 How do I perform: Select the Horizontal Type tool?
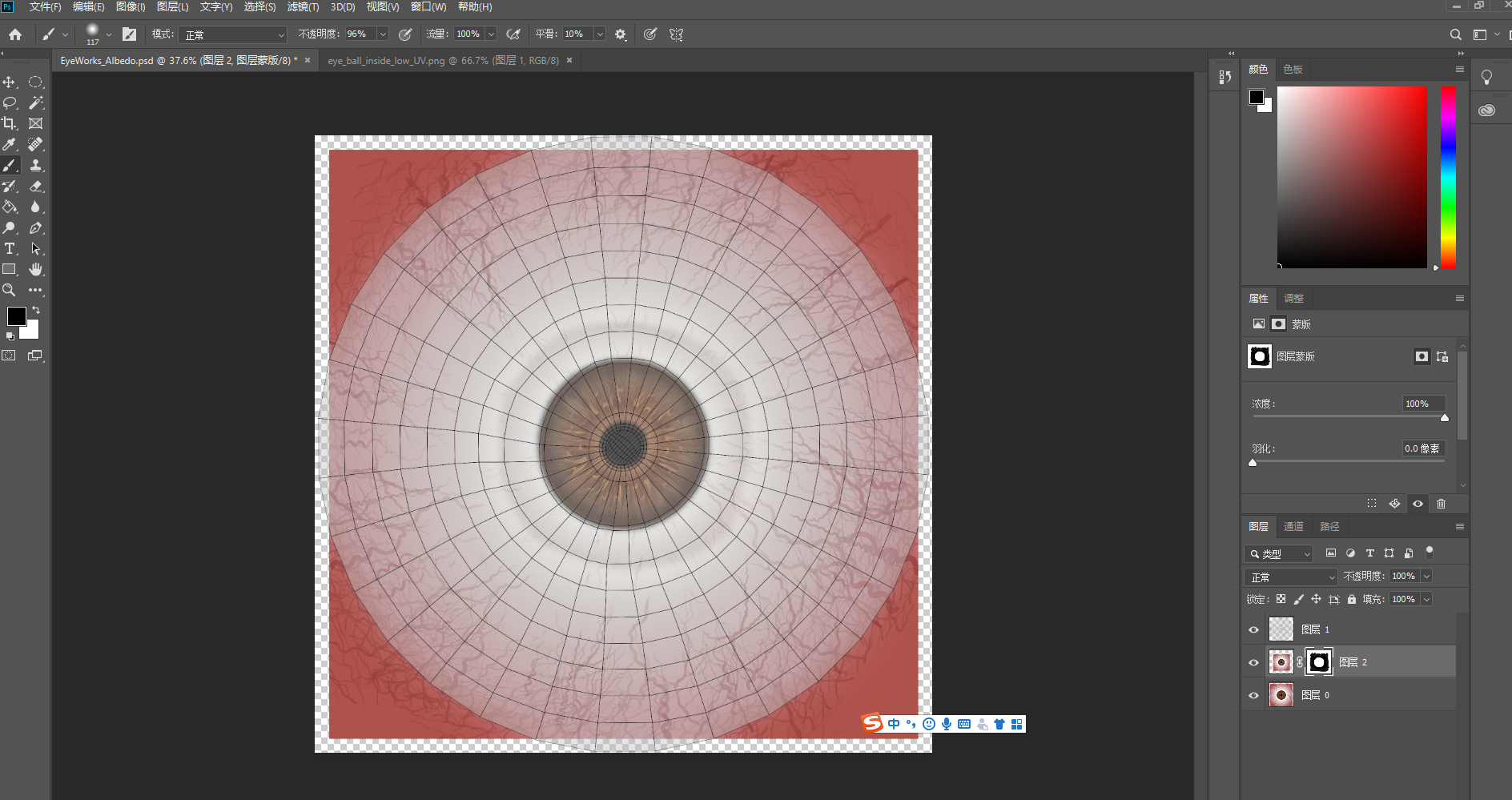point(10,249)
